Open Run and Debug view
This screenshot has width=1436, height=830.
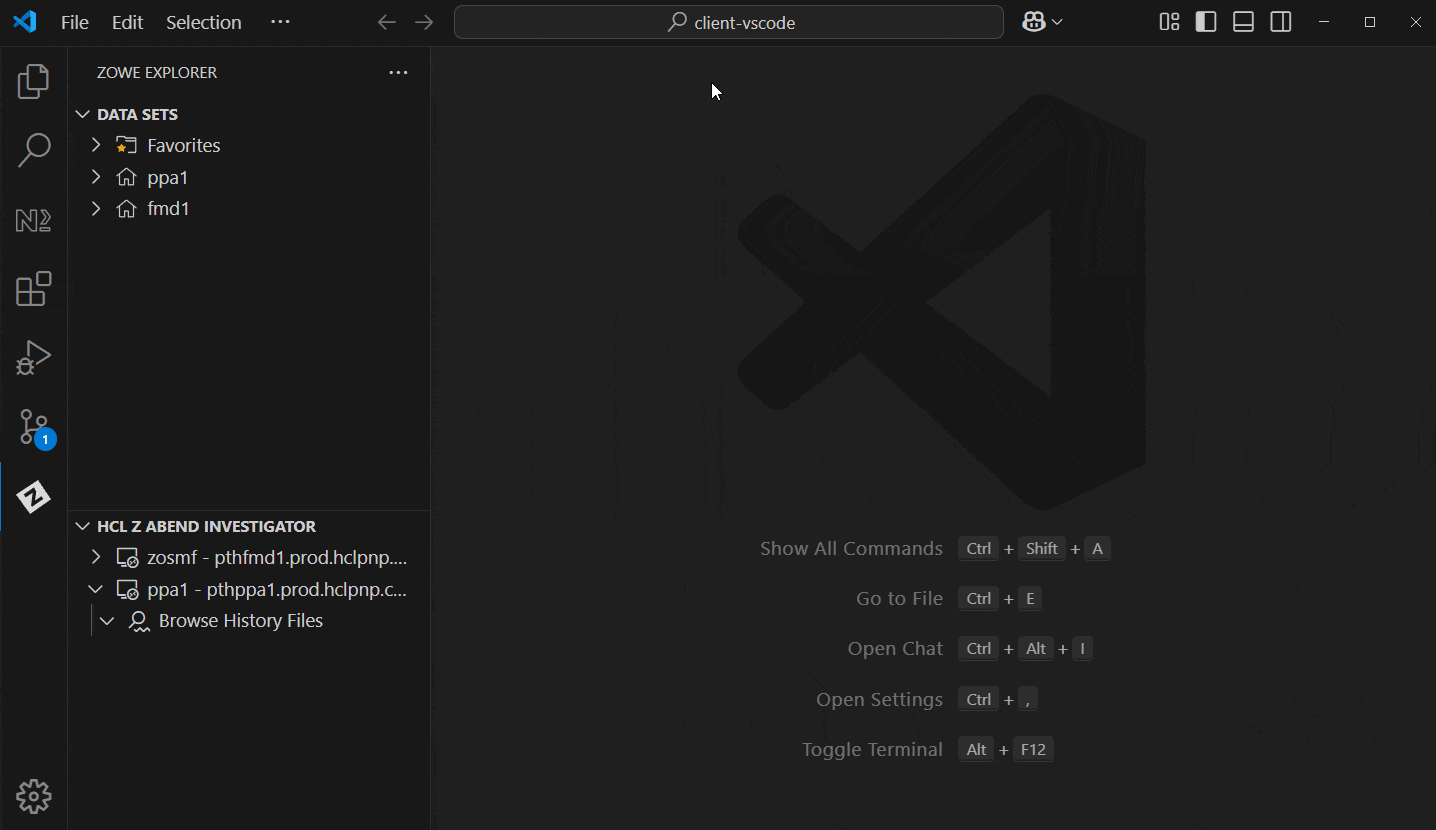[x=33, y=358]
